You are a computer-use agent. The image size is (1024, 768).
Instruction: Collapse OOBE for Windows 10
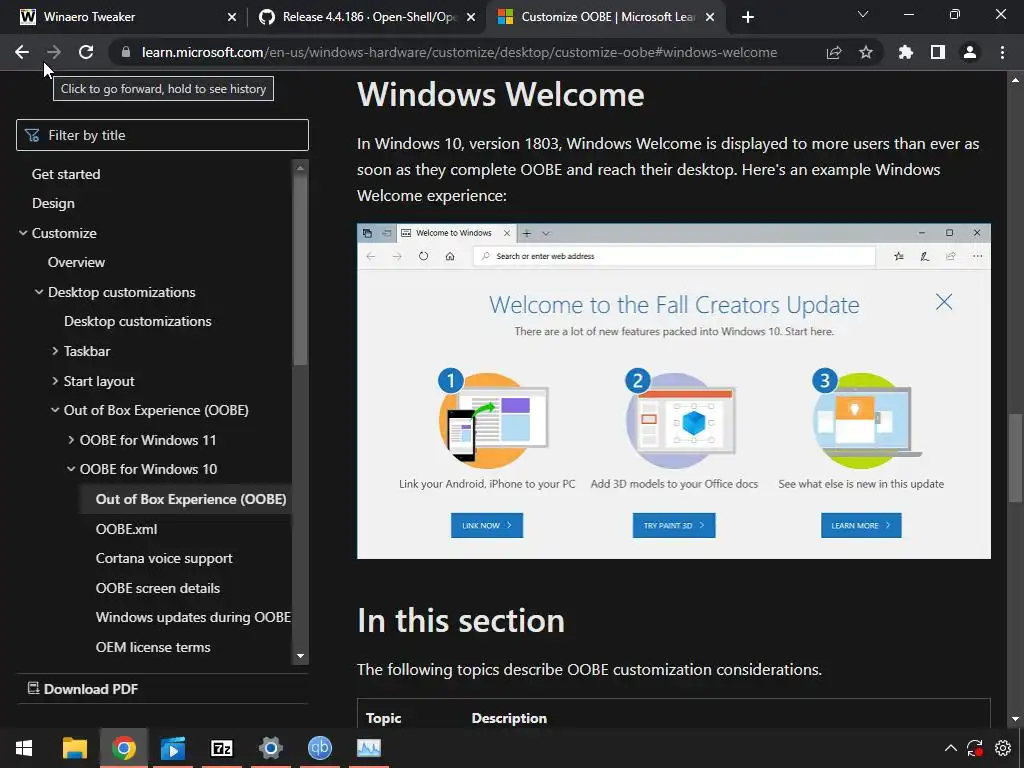(71, 469)
